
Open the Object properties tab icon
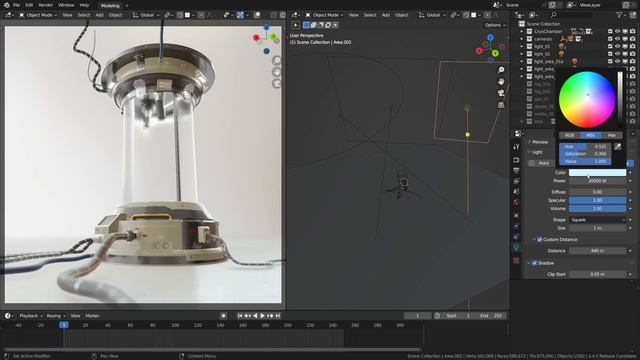[516, 215]
